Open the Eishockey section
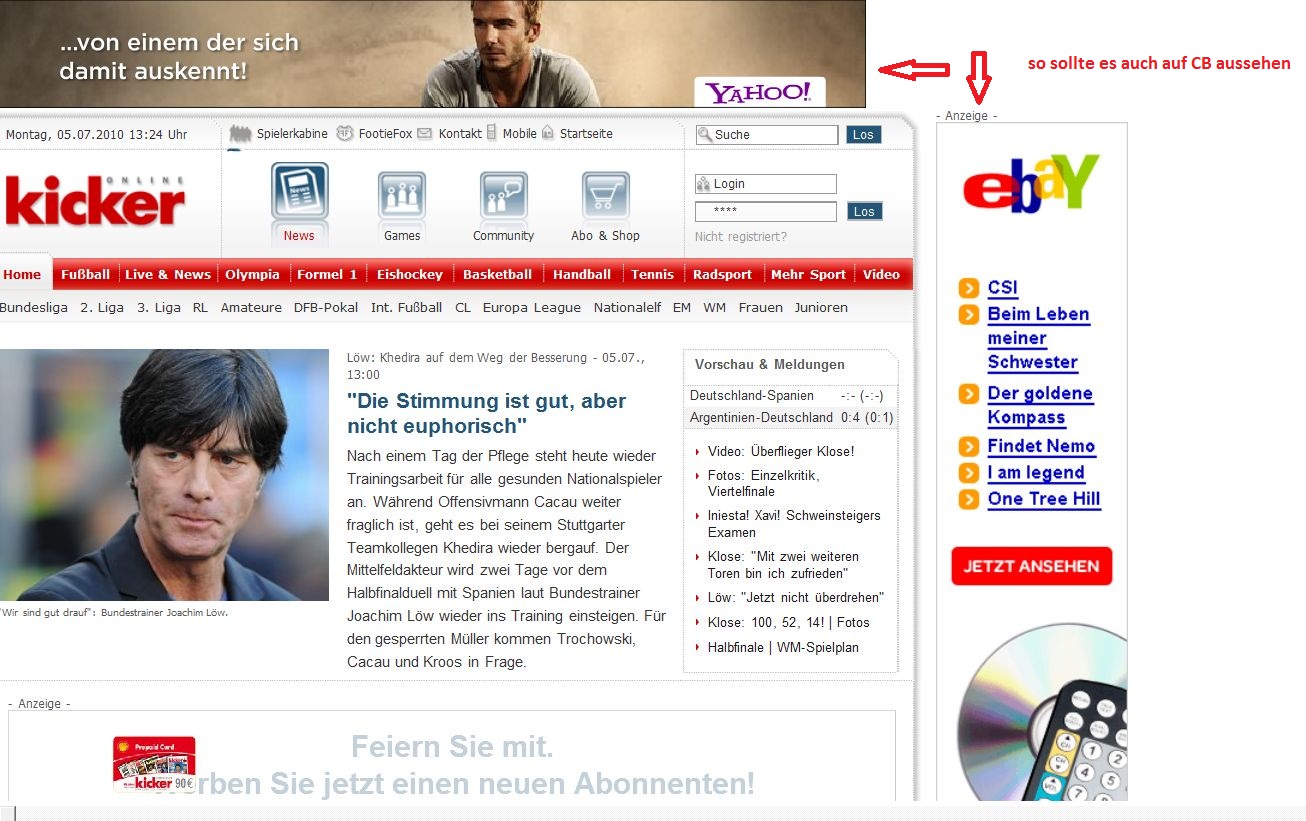Viewport: 1306px width, 821px height. [410, 274]
